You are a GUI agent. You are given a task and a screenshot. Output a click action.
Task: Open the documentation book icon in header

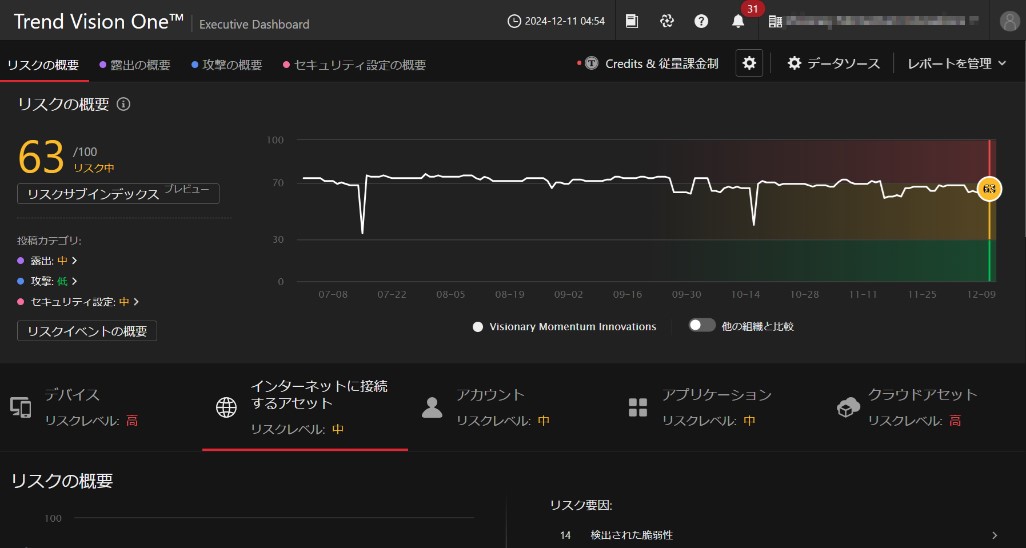(x=632, y=21)
